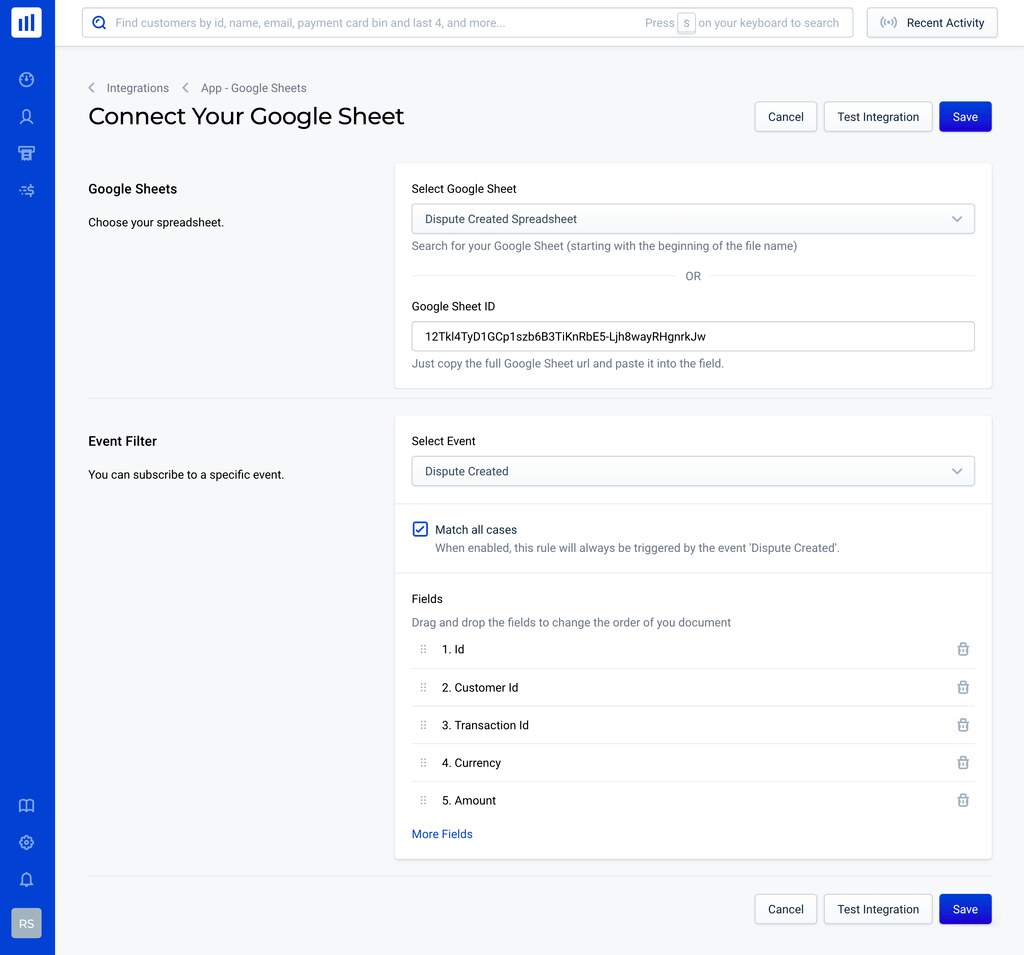
Task: Open Recent Activity panel
Action: pyautogui.click(x=932, y=23)
